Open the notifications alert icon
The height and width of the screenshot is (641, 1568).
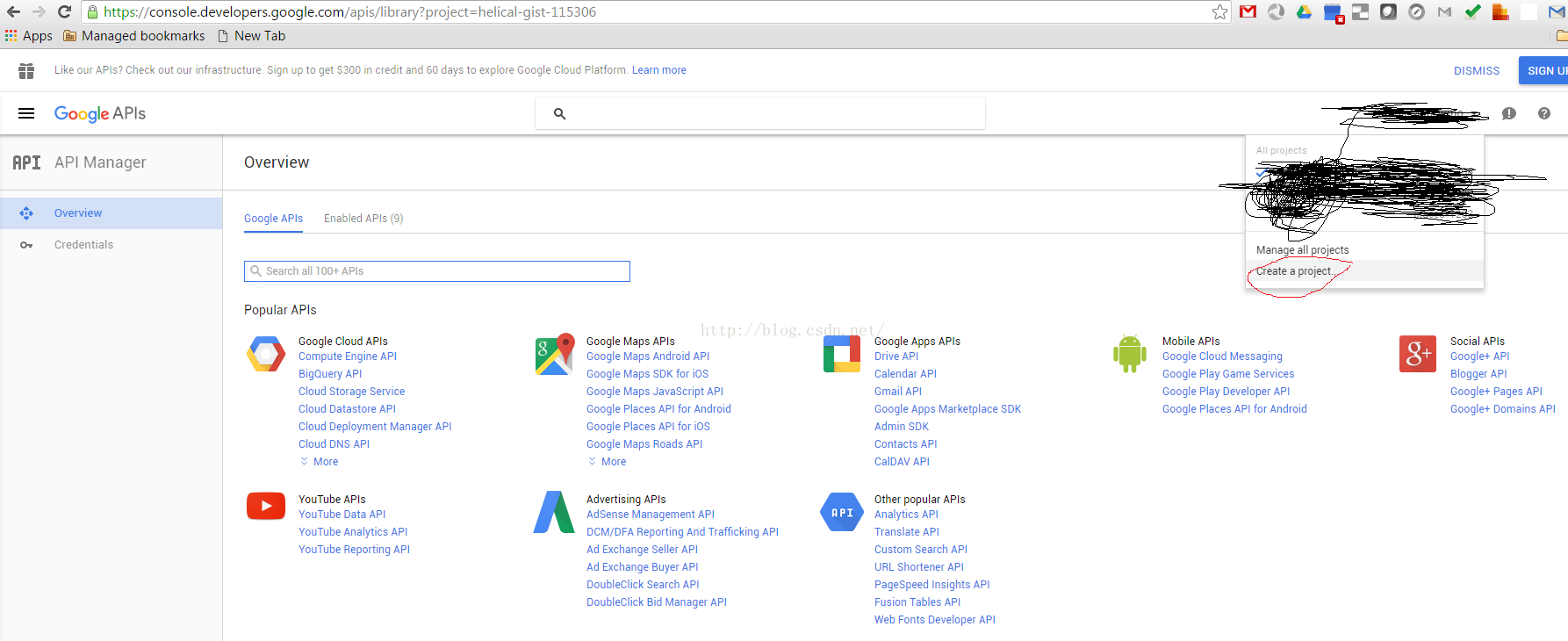[x=1509, y=113]
